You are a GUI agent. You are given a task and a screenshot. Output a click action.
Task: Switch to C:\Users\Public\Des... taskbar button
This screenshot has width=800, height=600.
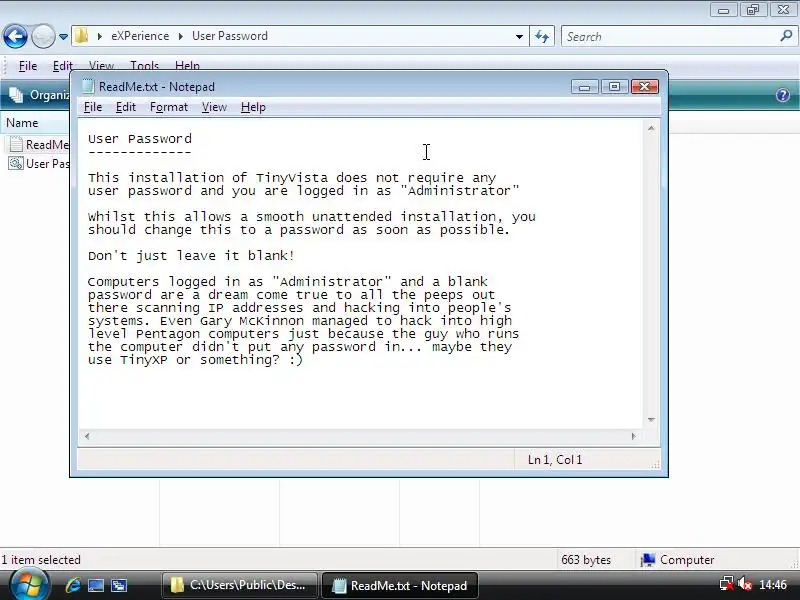point(240,585)
